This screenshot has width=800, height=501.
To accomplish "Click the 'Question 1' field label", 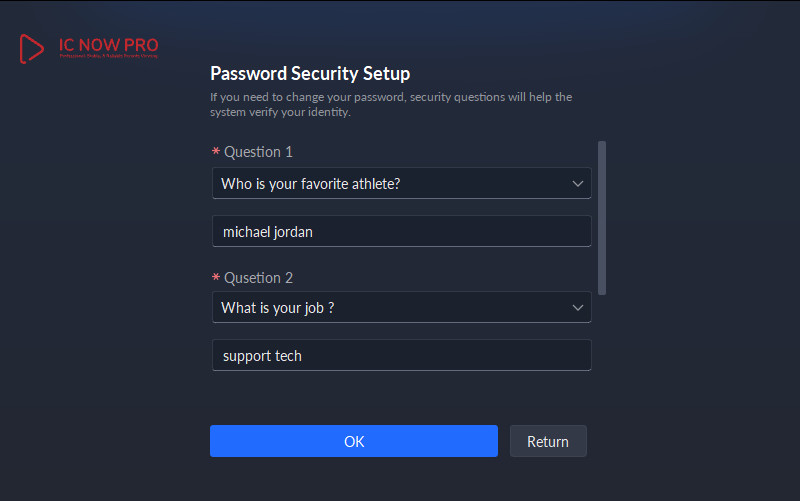I will tap(258, 152).
